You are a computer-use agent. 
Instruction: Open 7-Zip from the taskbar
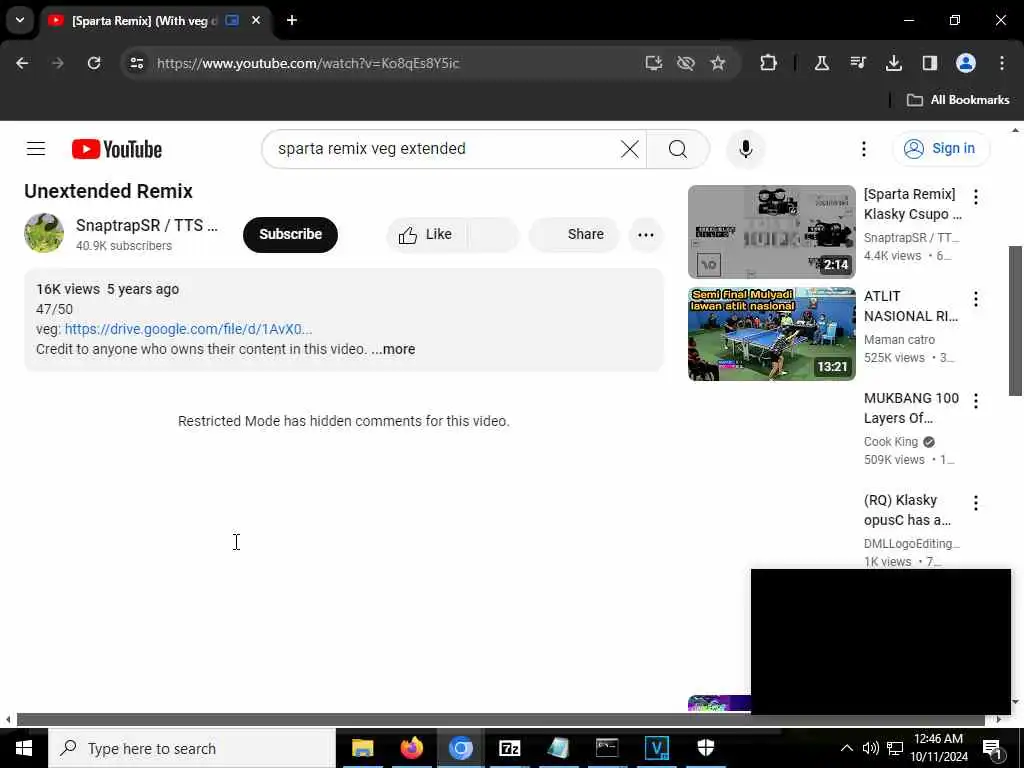click(x=509, y=748)
